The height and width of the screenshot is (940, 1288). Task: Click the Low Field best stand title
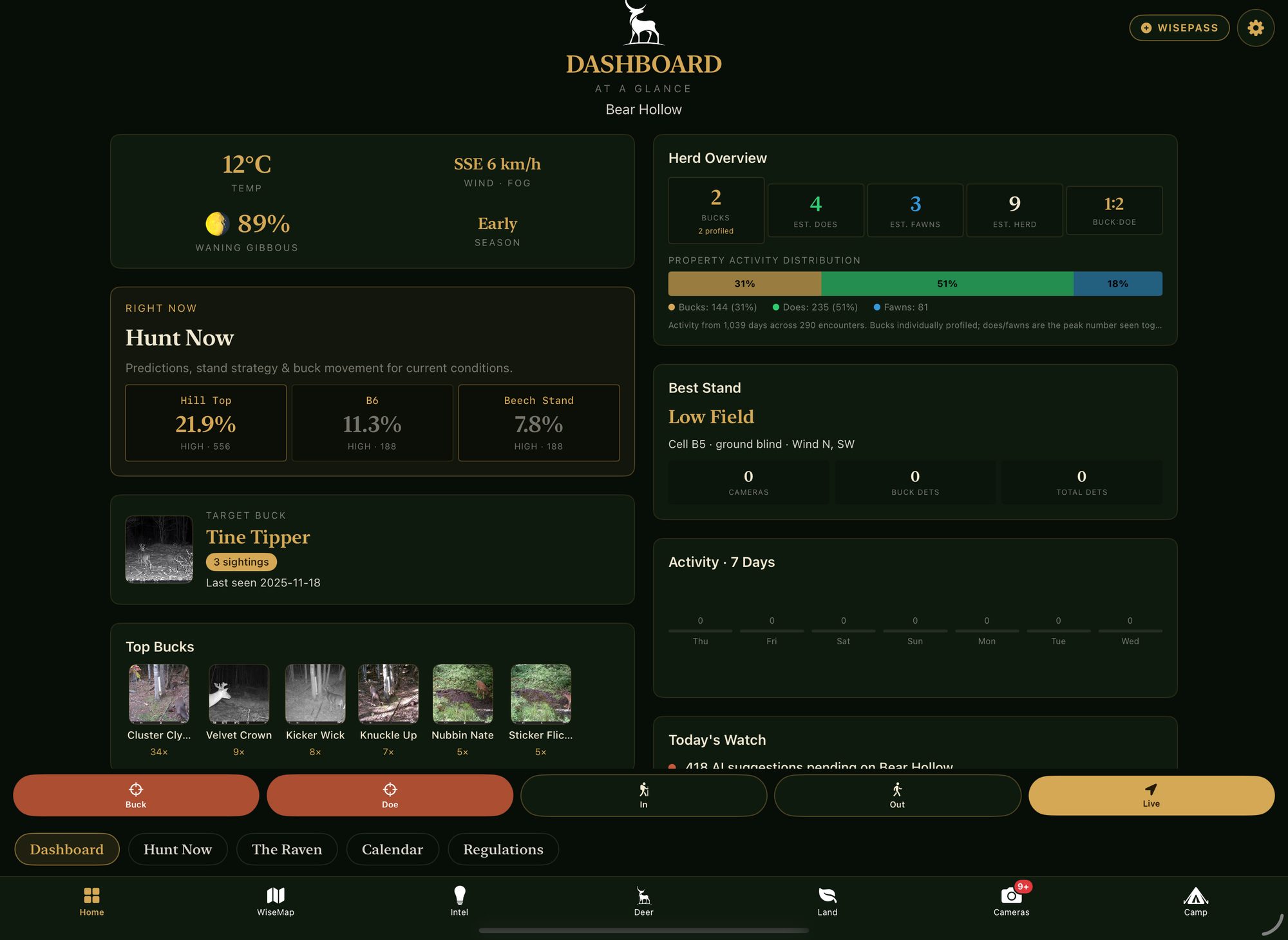pyautogui.click(x=711, y=417)
